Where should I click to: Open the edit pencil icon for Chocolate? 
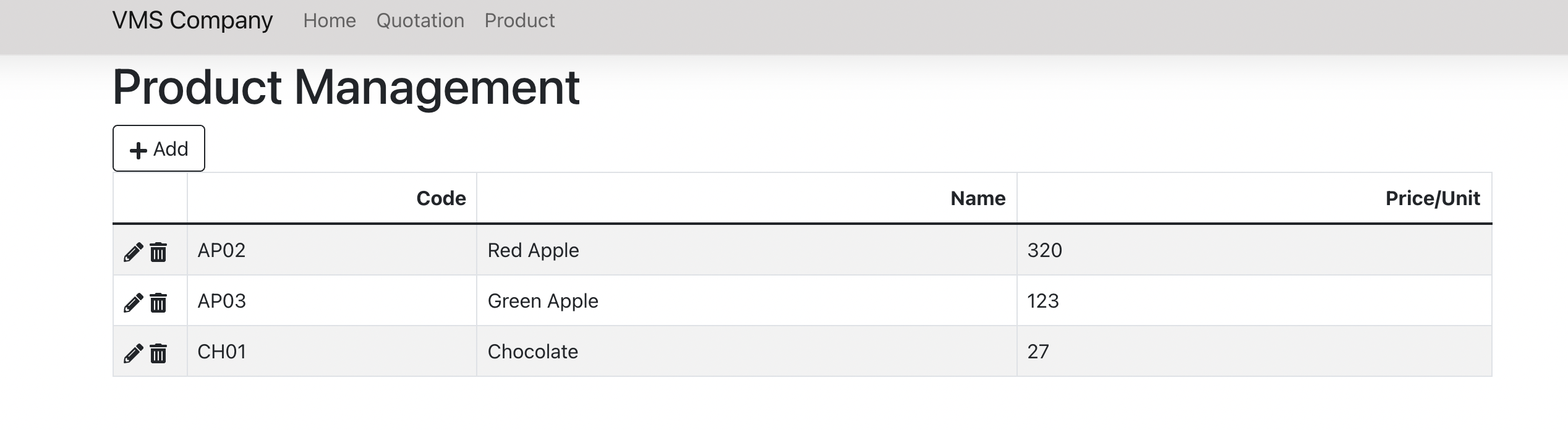(132, 352)
